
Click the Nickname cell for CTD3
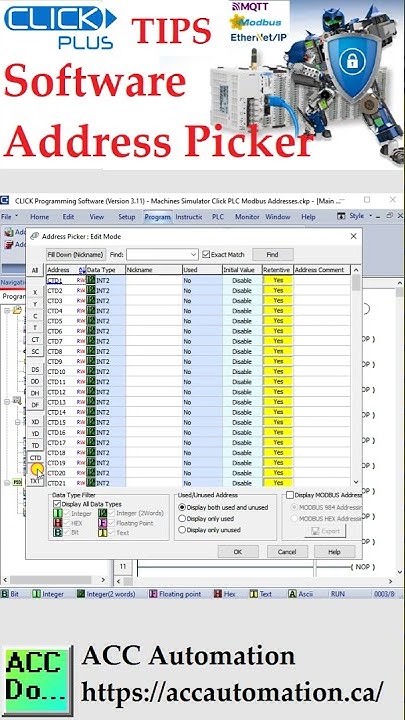pyautogui.click(x=154, y=301)
